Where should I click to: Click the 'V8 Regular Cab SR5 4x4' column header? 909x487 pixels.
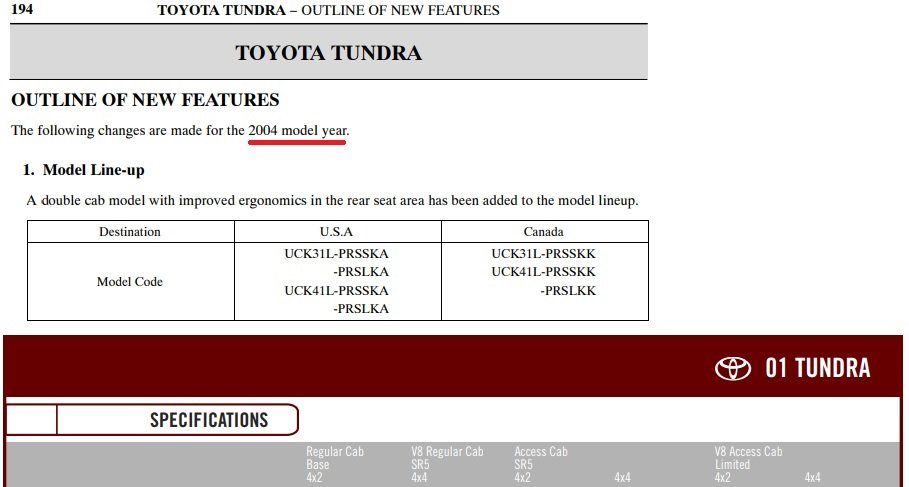(447, 464)
